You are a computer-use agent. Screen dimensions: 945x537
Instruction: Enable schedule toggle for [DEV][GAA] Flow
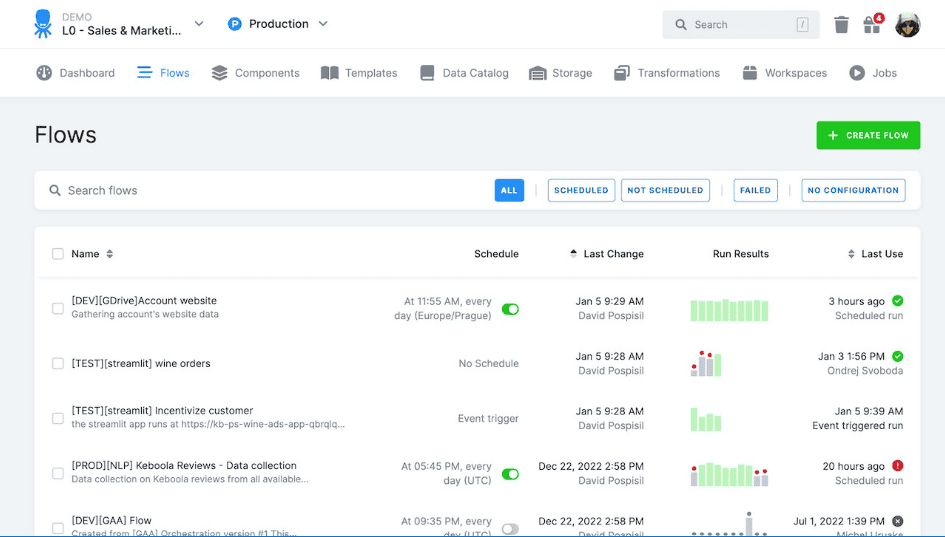pos(510,529)
